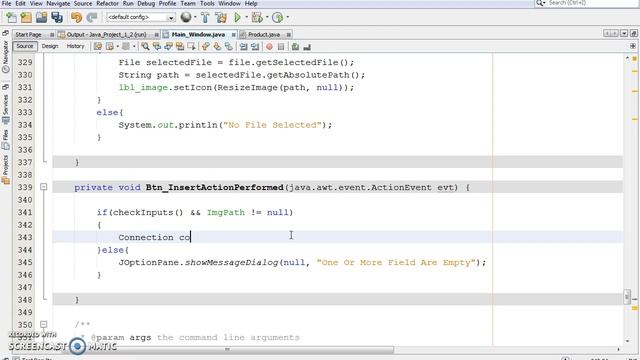Click the globe browser icon in toolbar
Viewport: 640px width, 360px height.
(x=186, y=17)
